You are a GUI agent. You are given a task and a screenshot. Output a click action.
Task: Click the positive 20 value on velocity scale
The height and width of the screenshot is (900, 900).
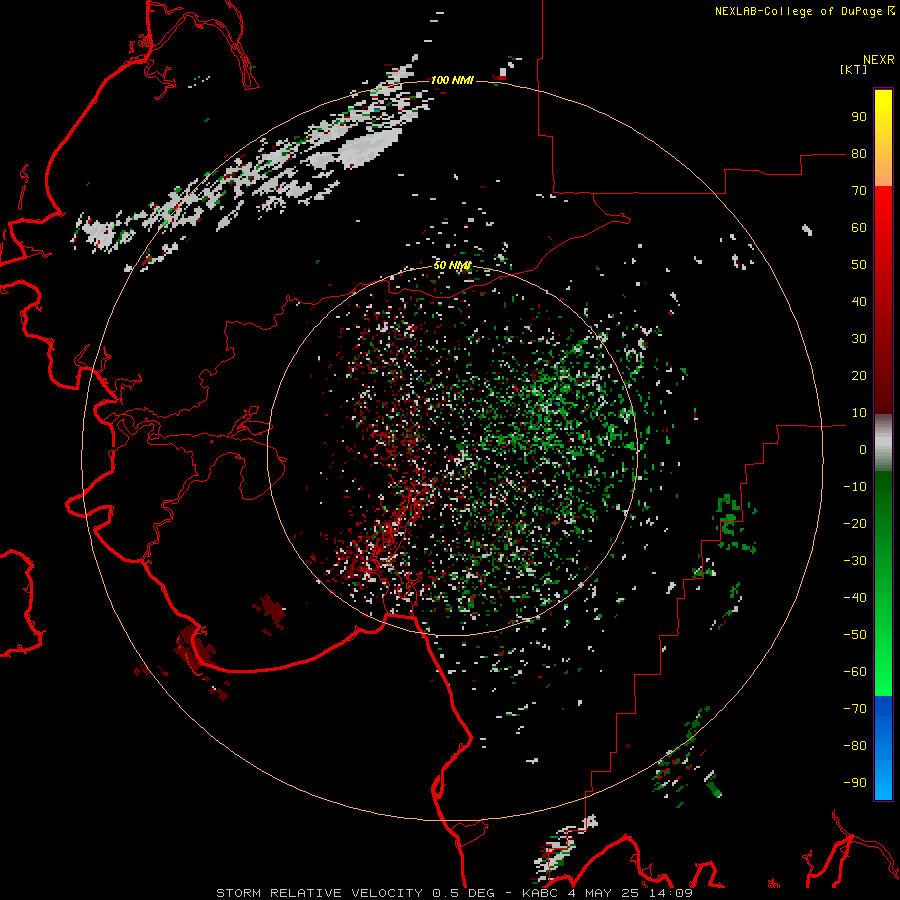coord(859,376)
